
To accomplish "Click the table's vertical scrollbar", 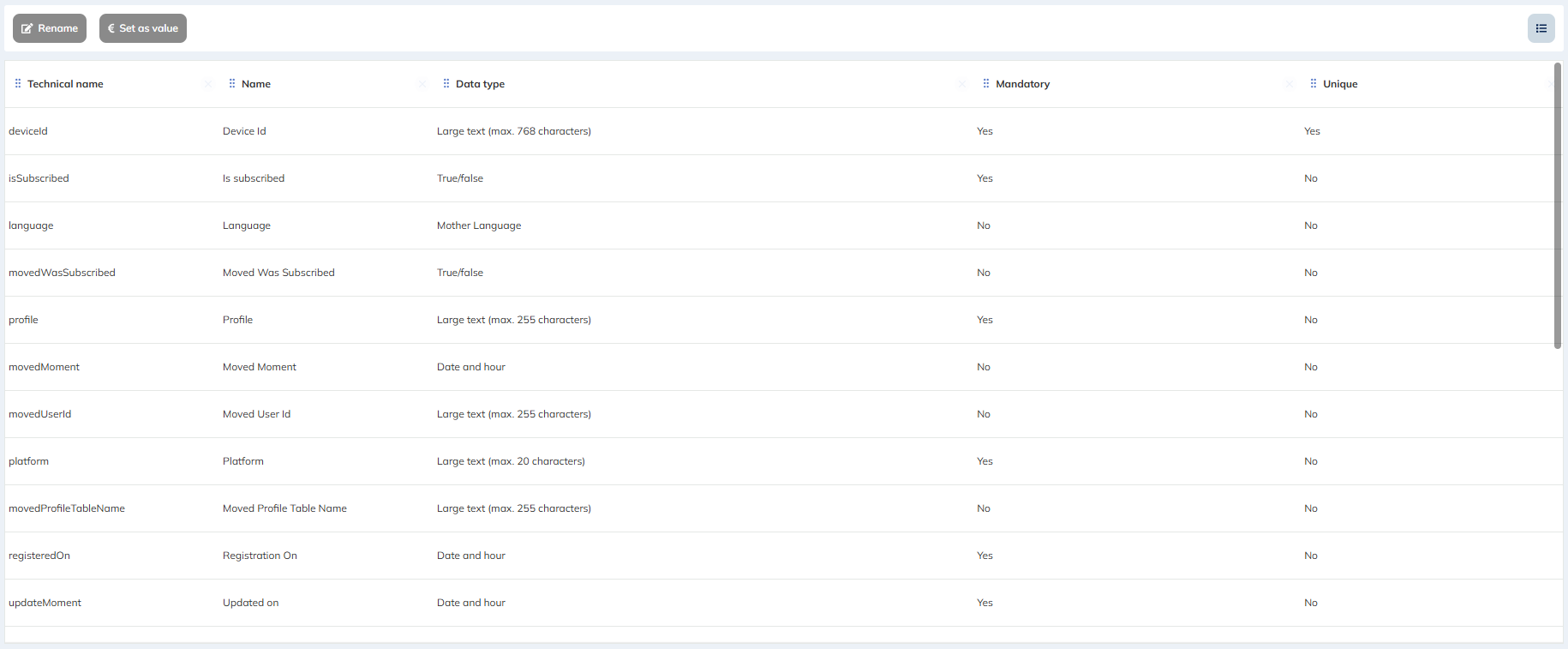I will point(1557,206).
